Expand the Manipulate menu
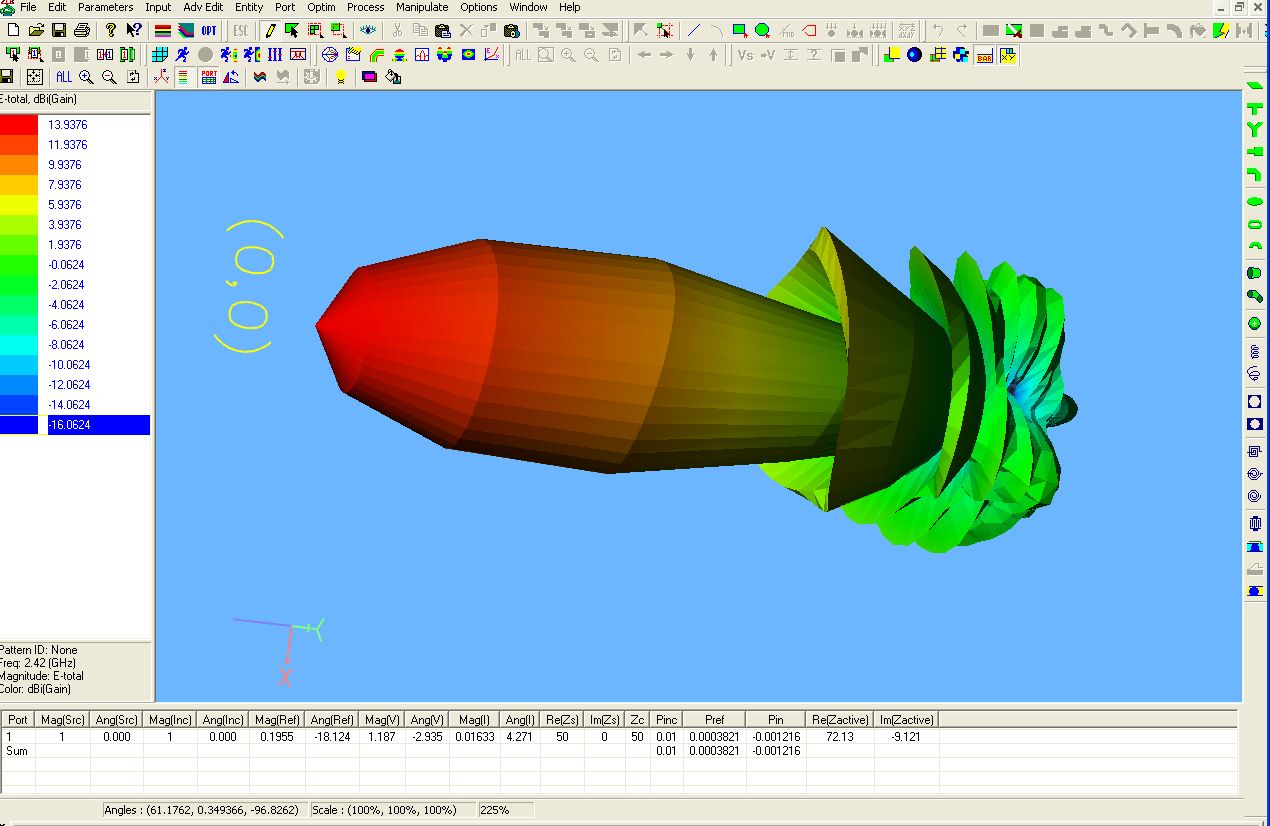1270x826 pixels. tap(422, 7)
